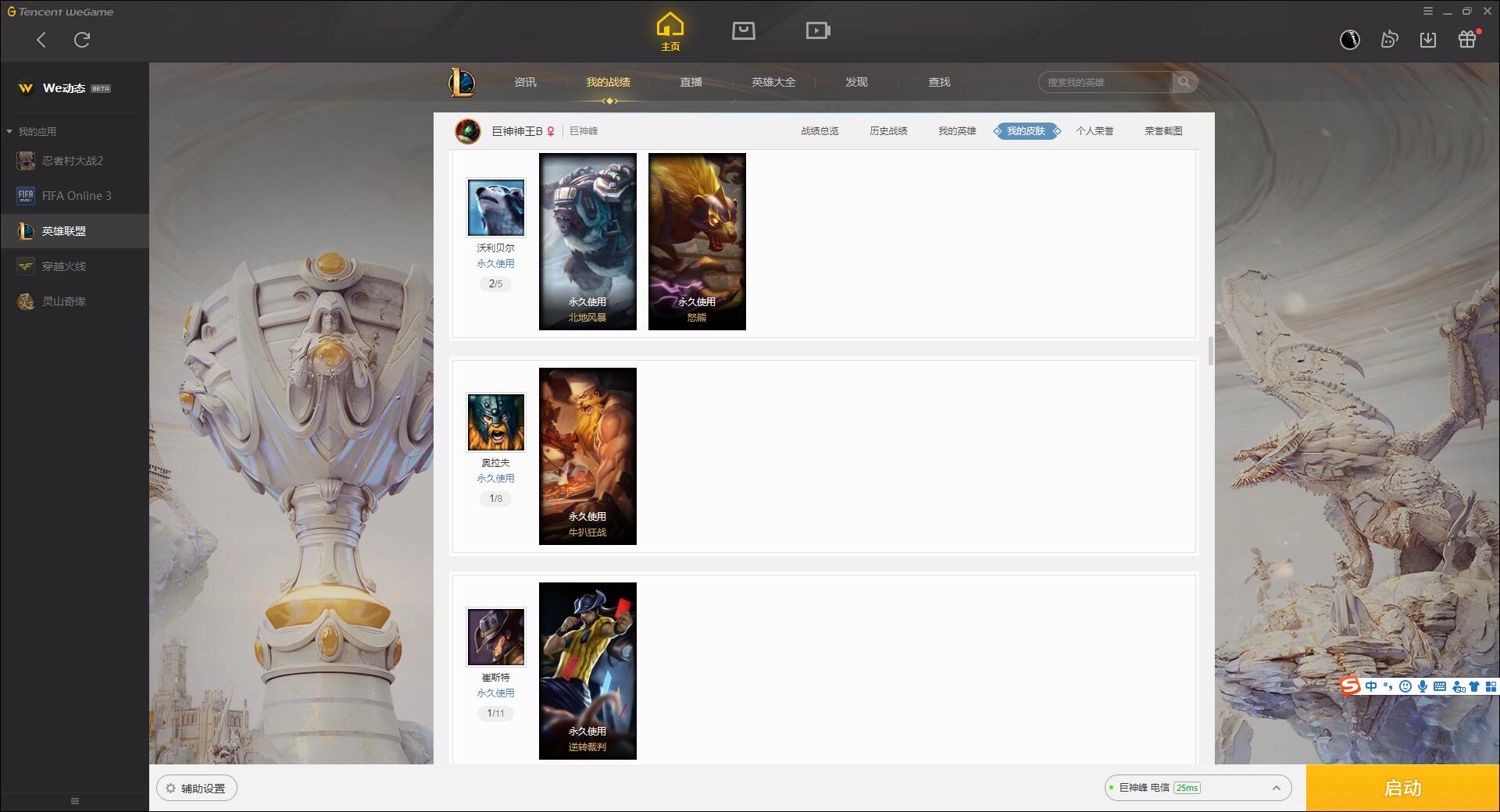Screen dimensions: 1500x812
Task: Open the gift box icon
Action: [x=1467, y=39]
